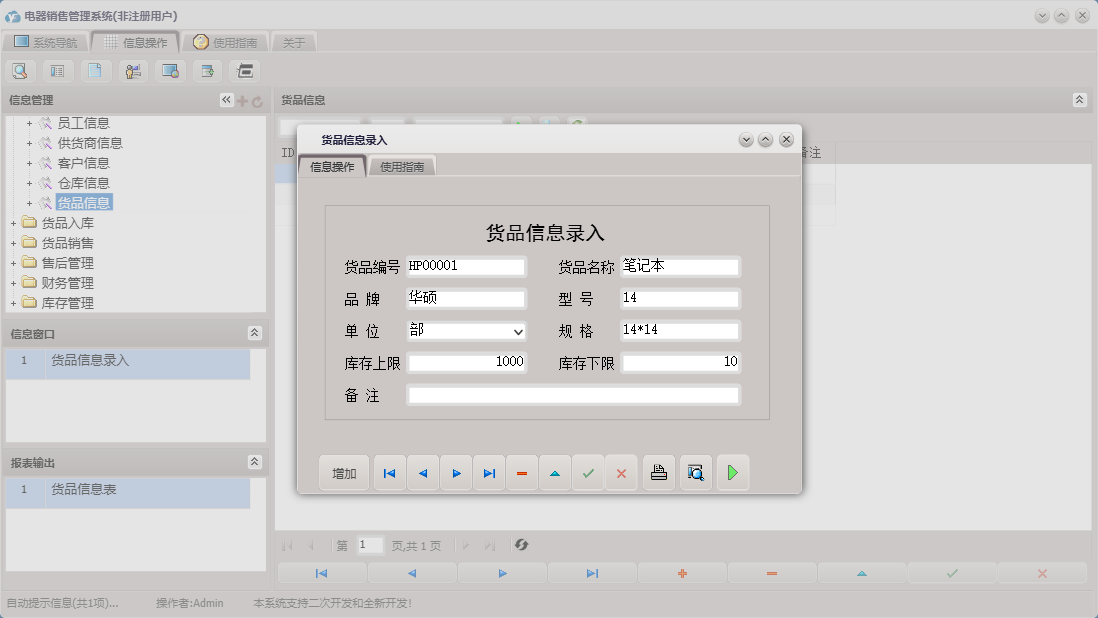Delete the current record with the red minus icon
Screen dimensions: 1098x618
tap(522, 472)
